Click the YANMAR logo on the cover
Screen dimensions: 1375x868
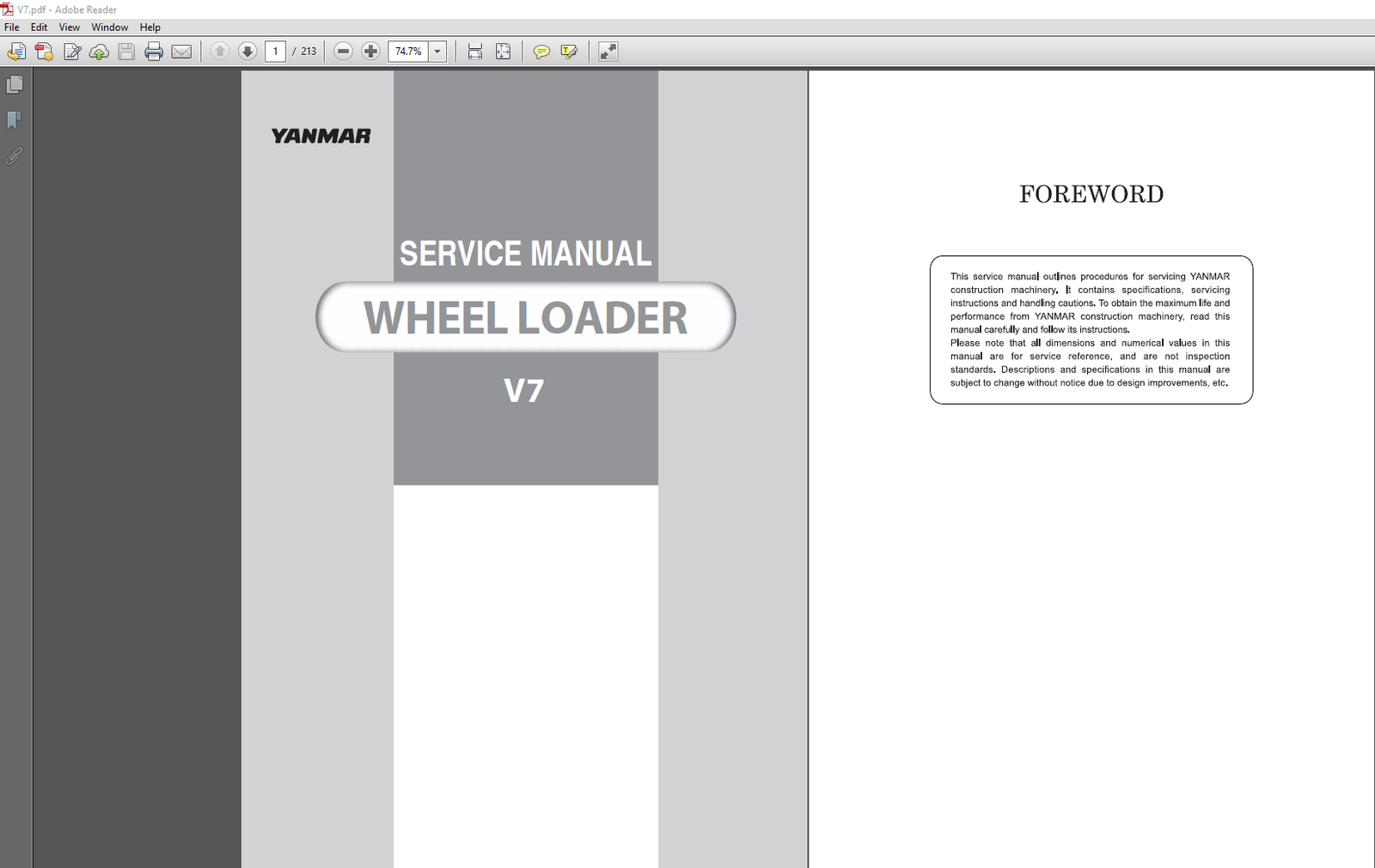(x=321, y=136)
